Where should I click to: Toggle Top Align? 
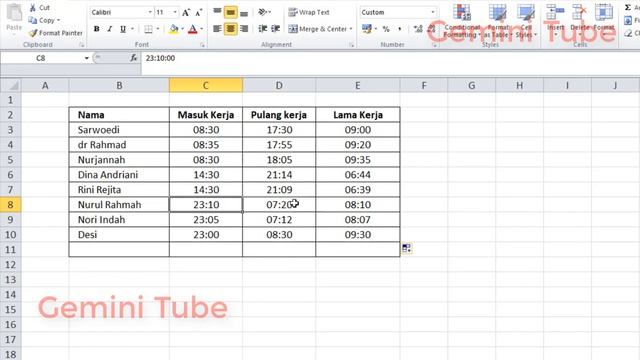coord(217,12)
